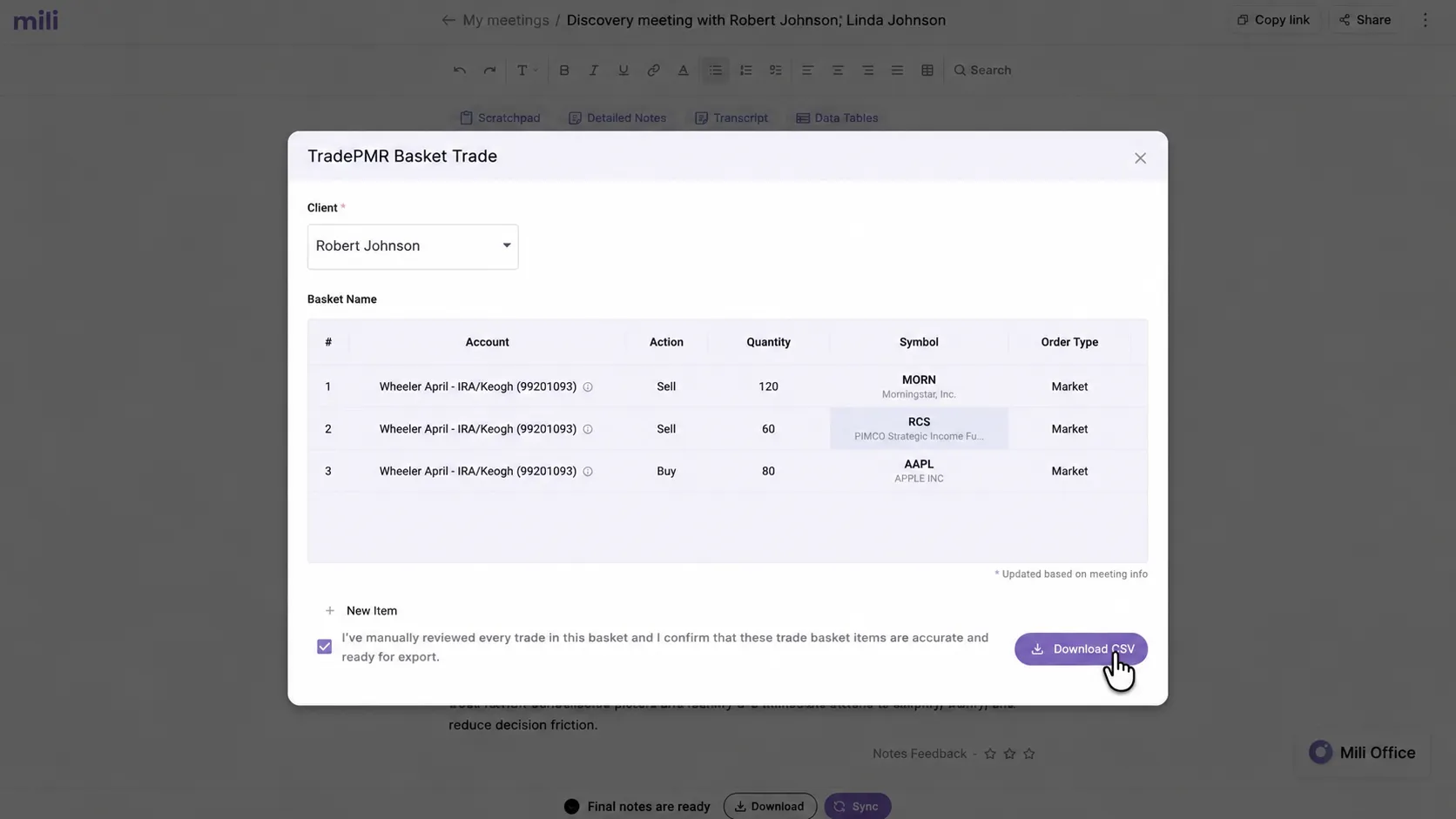Screen dimensions: 1456x819
Task: Toggle bold formatting
Action: 564,70
